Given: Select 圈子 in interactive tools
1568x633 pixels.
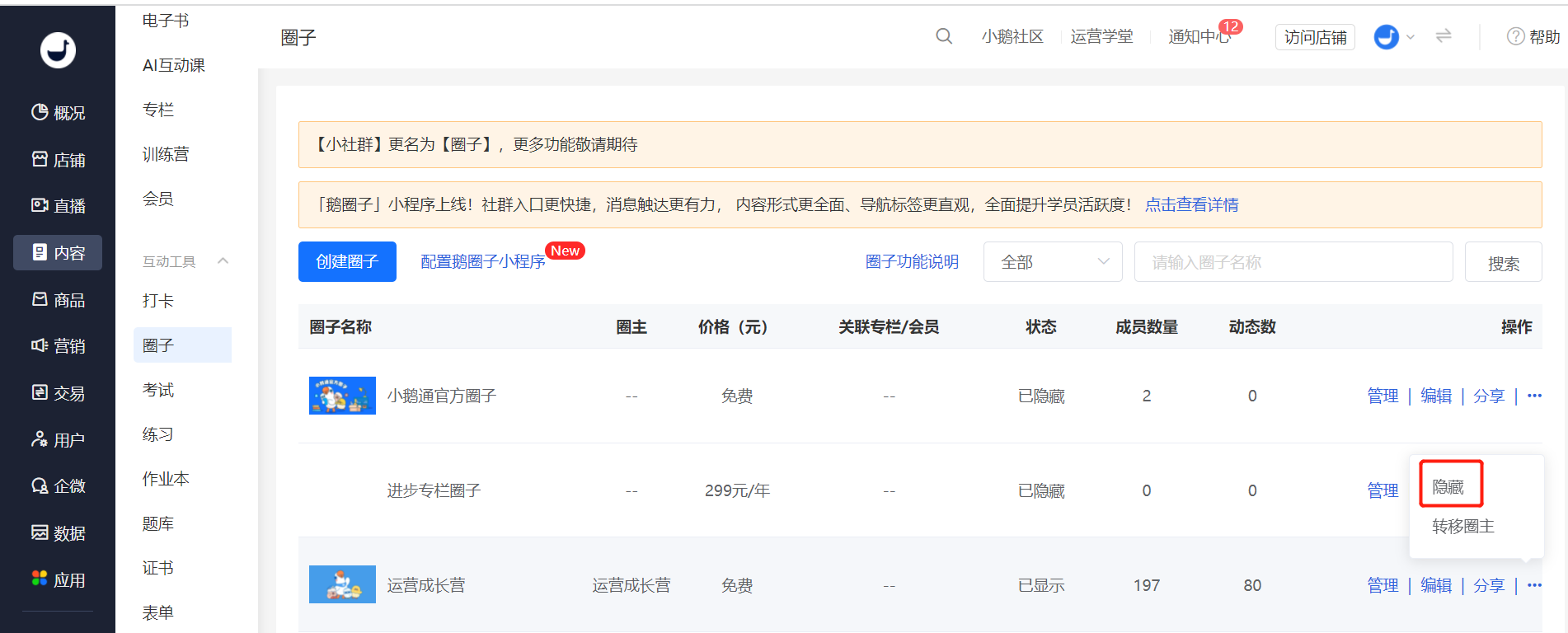Looking at the screenshot, I should (x=182, y=345).
